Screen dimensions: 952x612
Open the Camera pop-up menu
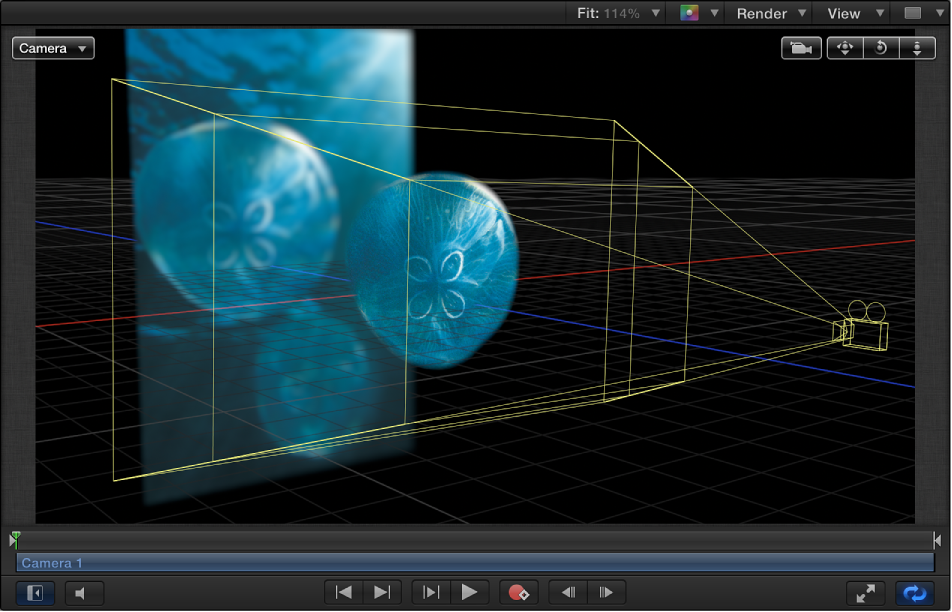tap(52, 47)
